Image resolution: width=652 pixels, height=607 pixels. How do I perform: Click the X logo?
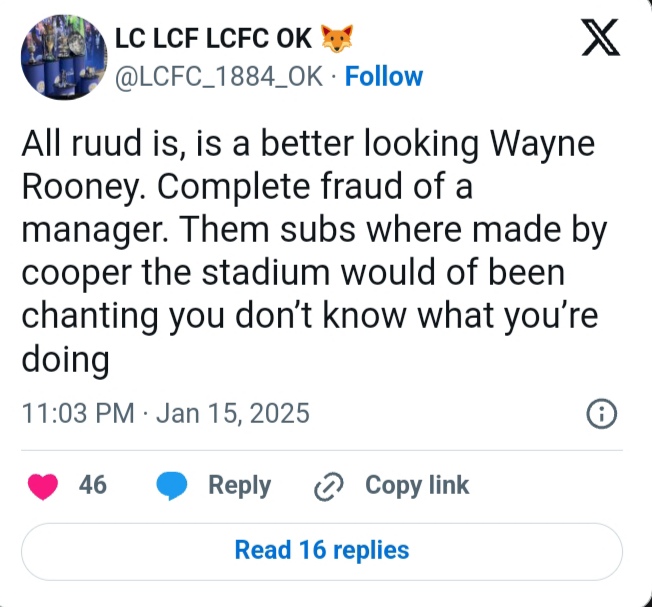[x=600, y=39]
